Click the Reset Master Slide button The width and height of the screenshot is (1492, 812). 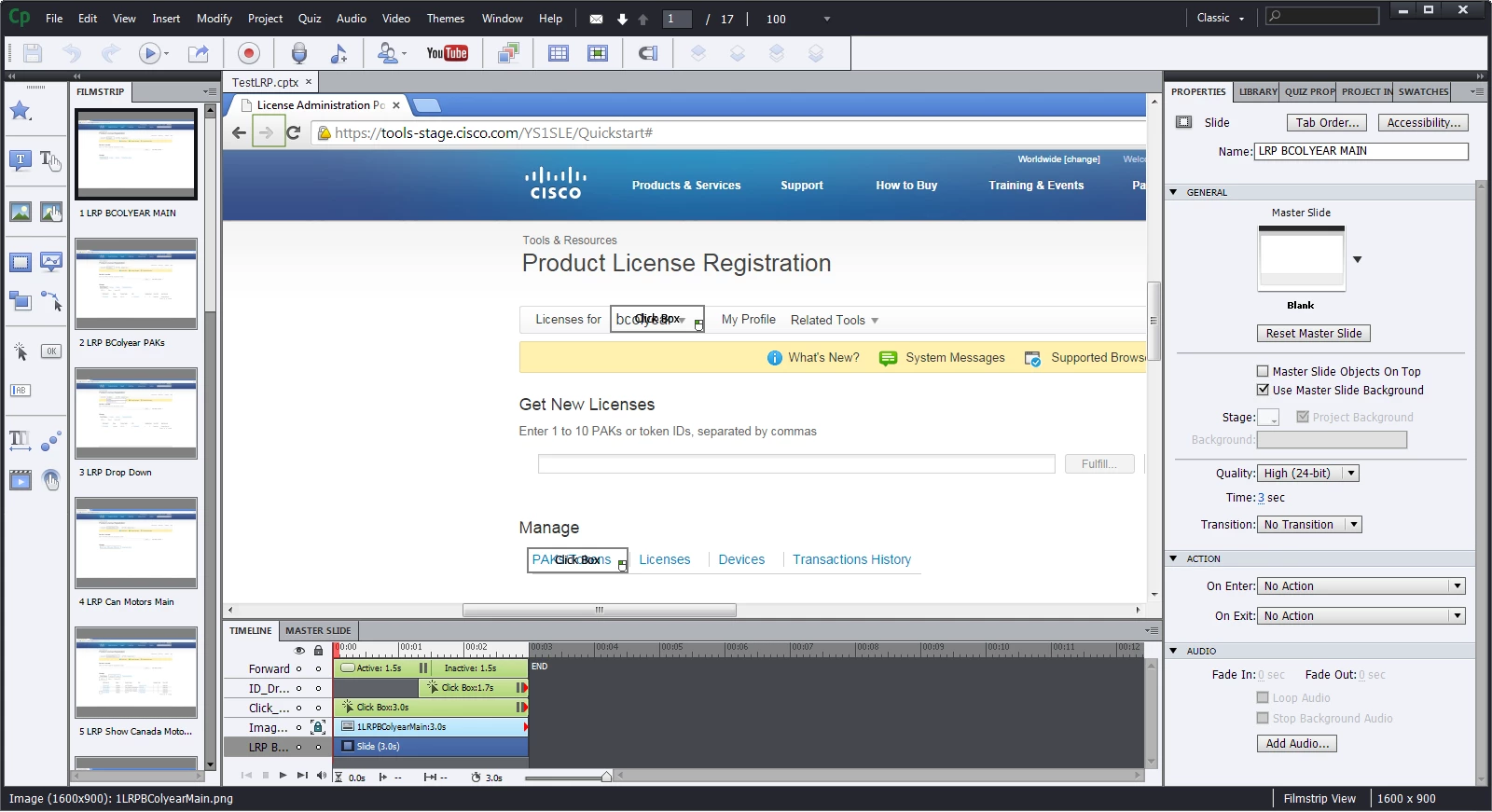pos(1313,333)
